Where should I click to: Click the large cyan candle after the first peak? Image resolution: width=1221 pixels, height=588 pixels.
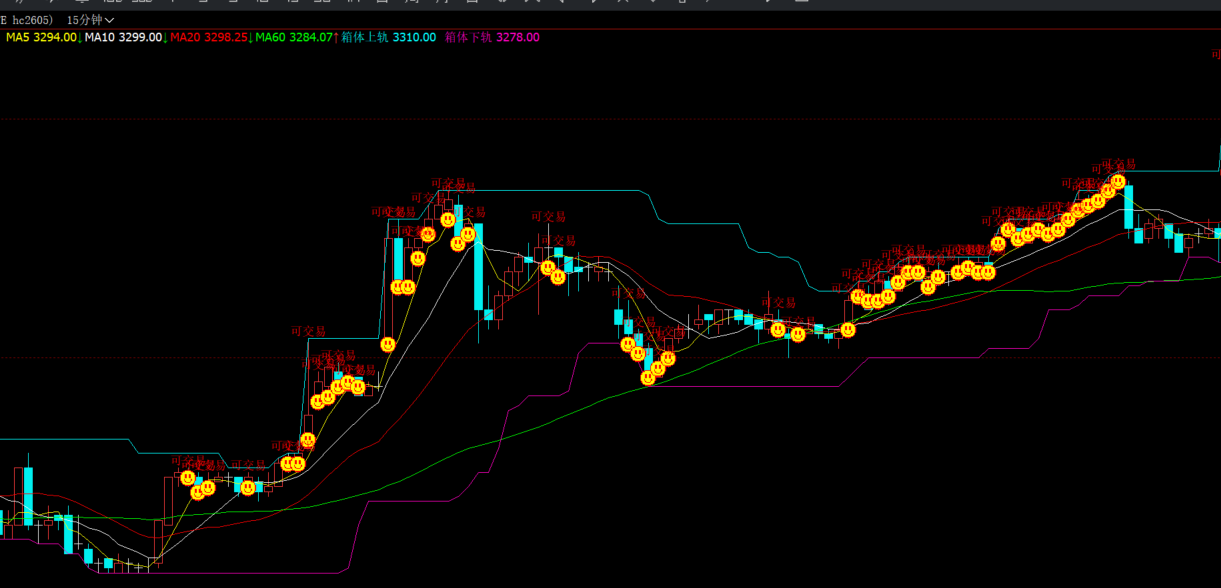[478, 266]
